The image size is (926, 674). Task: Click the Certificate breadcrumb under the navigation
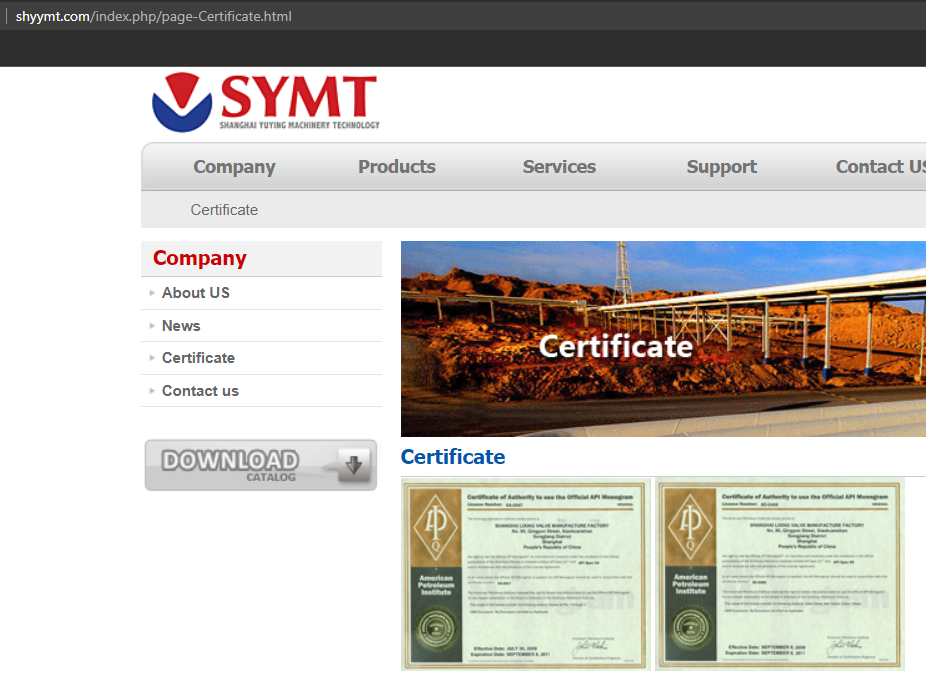click(224, 210)
